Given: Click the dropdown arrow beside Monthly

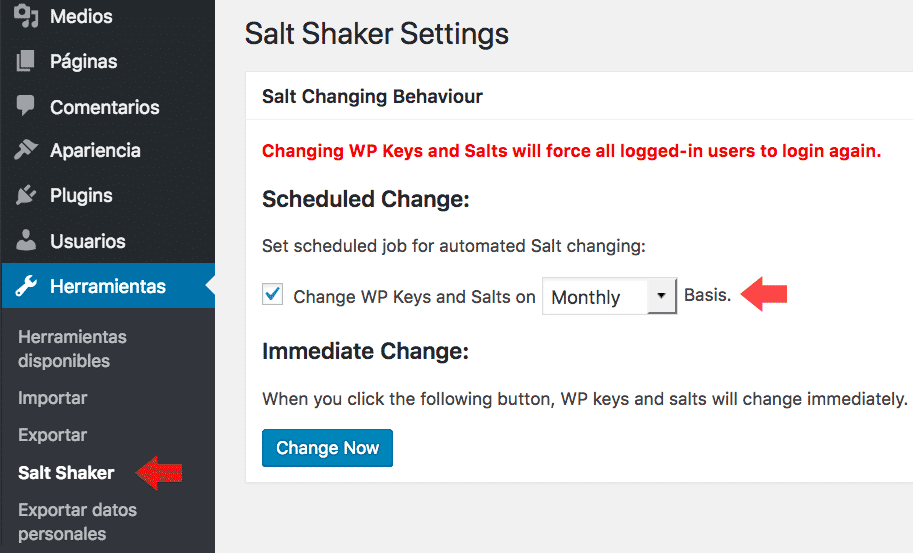Looking at the screenshot, I should click(x=661, y=297).
